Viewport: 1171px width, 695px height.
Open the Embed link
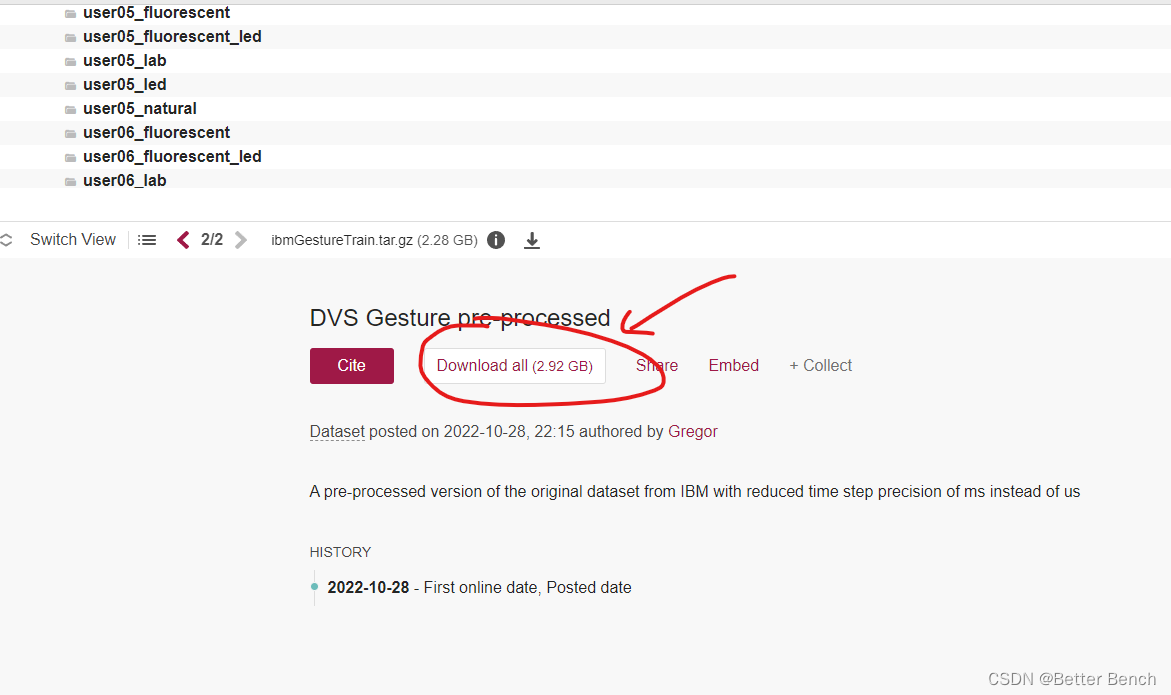coord(733,365)
